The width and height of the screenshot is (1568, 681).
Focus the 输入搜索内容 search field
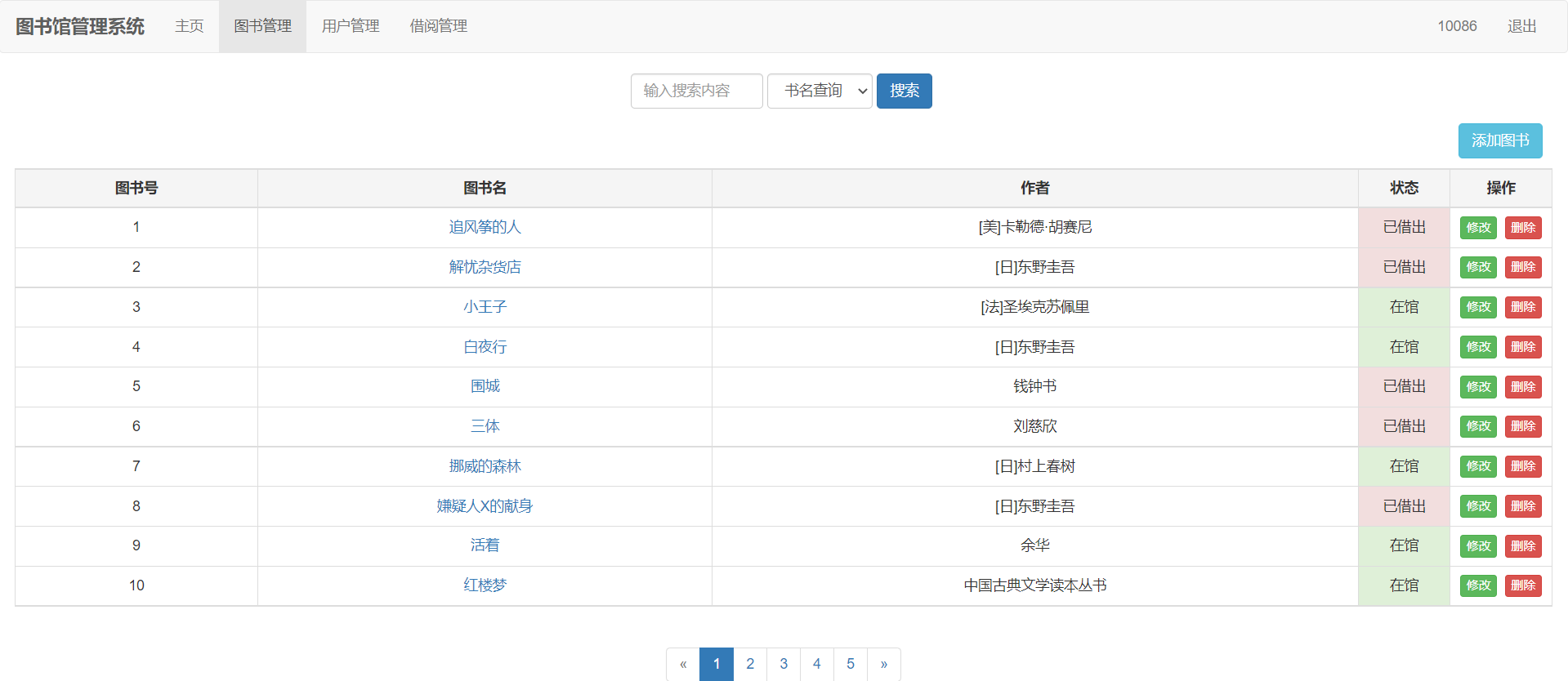(696, 91)
